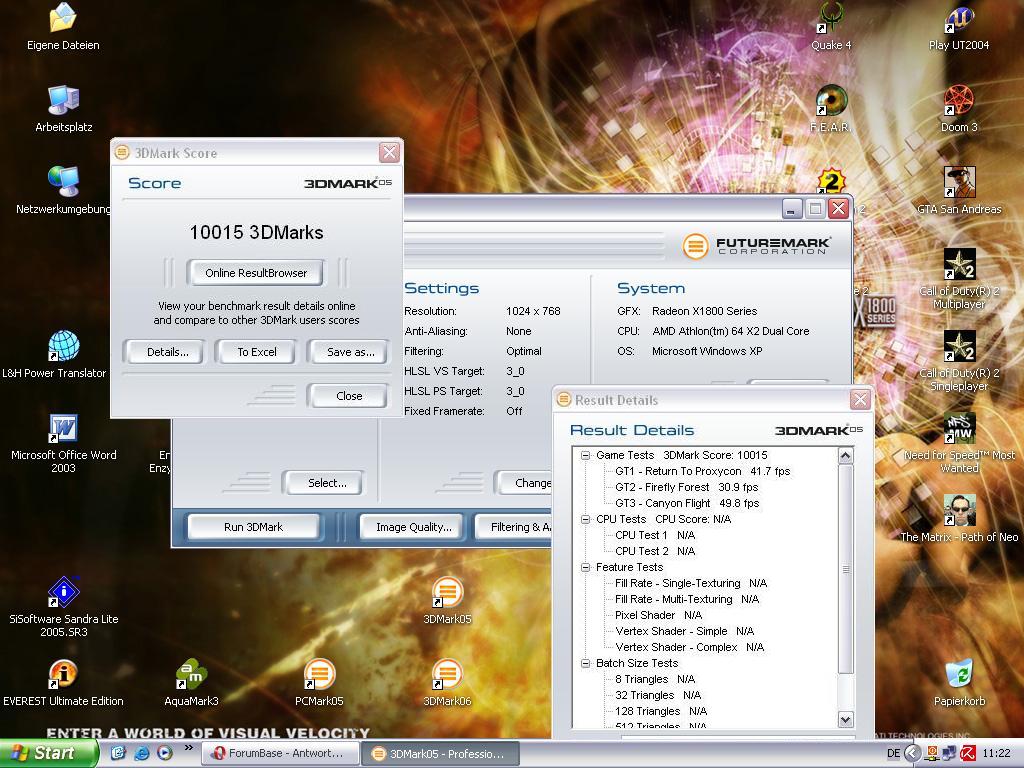1024x768 pixels.
Task: Click the Run 3DMark button
Action: (253, 527)
